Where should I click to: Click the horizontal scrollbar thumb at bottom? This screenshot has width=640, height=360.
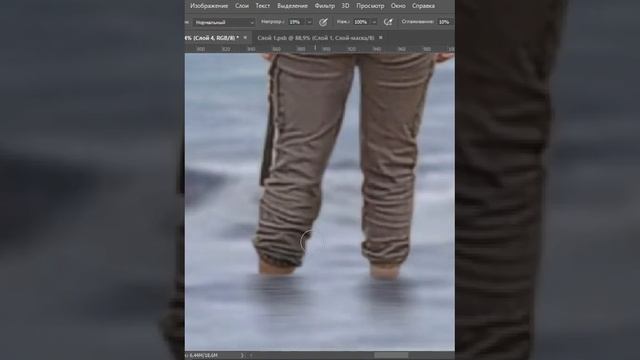pyautogui.click(x=391, y=355)
